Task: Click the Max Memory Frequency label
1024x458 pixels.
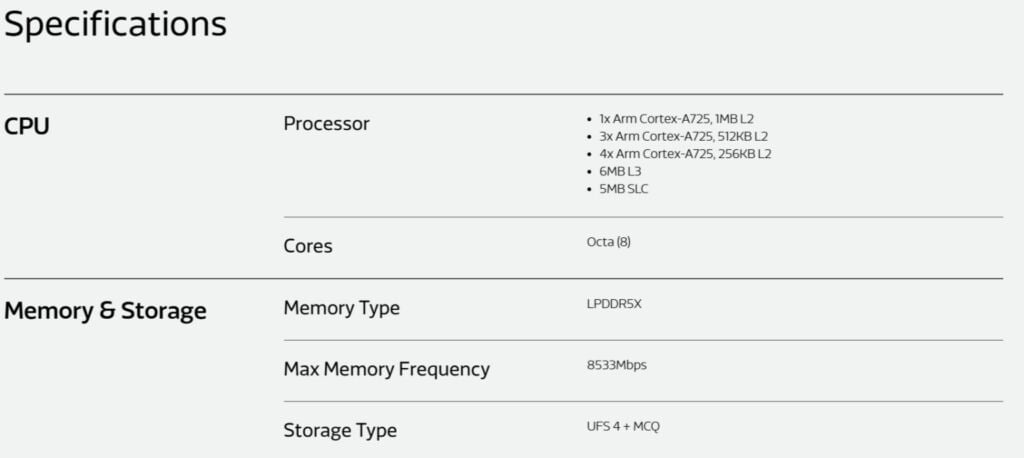Action: click(x=387, y=369)
